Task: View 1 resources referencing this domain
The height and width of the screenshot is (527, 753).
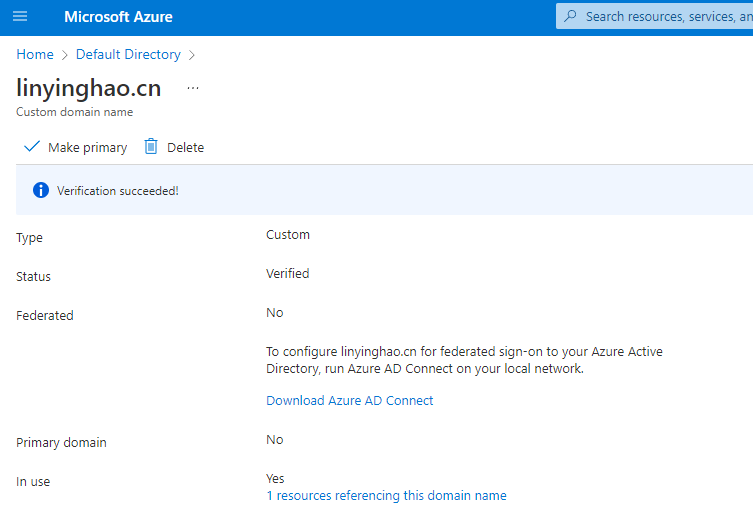Action: click(386, 495)
